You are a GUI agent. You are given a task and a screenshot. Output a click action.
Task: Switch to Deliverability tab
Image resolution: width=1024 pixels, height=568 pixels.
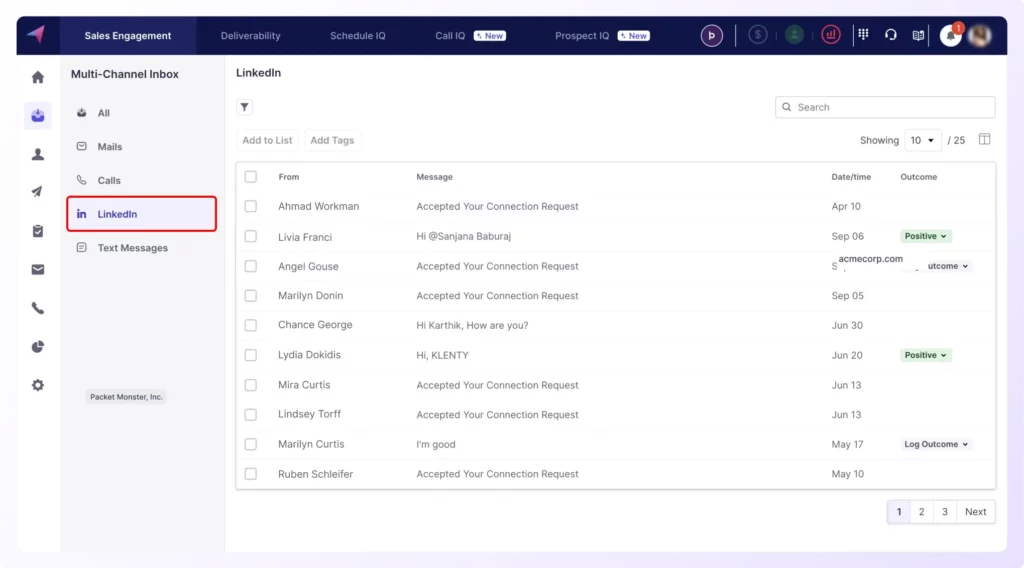pyautogui.click(x=250, y=36)
